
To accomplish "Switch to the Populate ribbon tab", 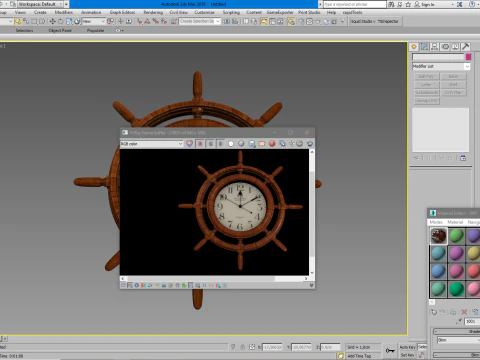I will pos(96,30).
